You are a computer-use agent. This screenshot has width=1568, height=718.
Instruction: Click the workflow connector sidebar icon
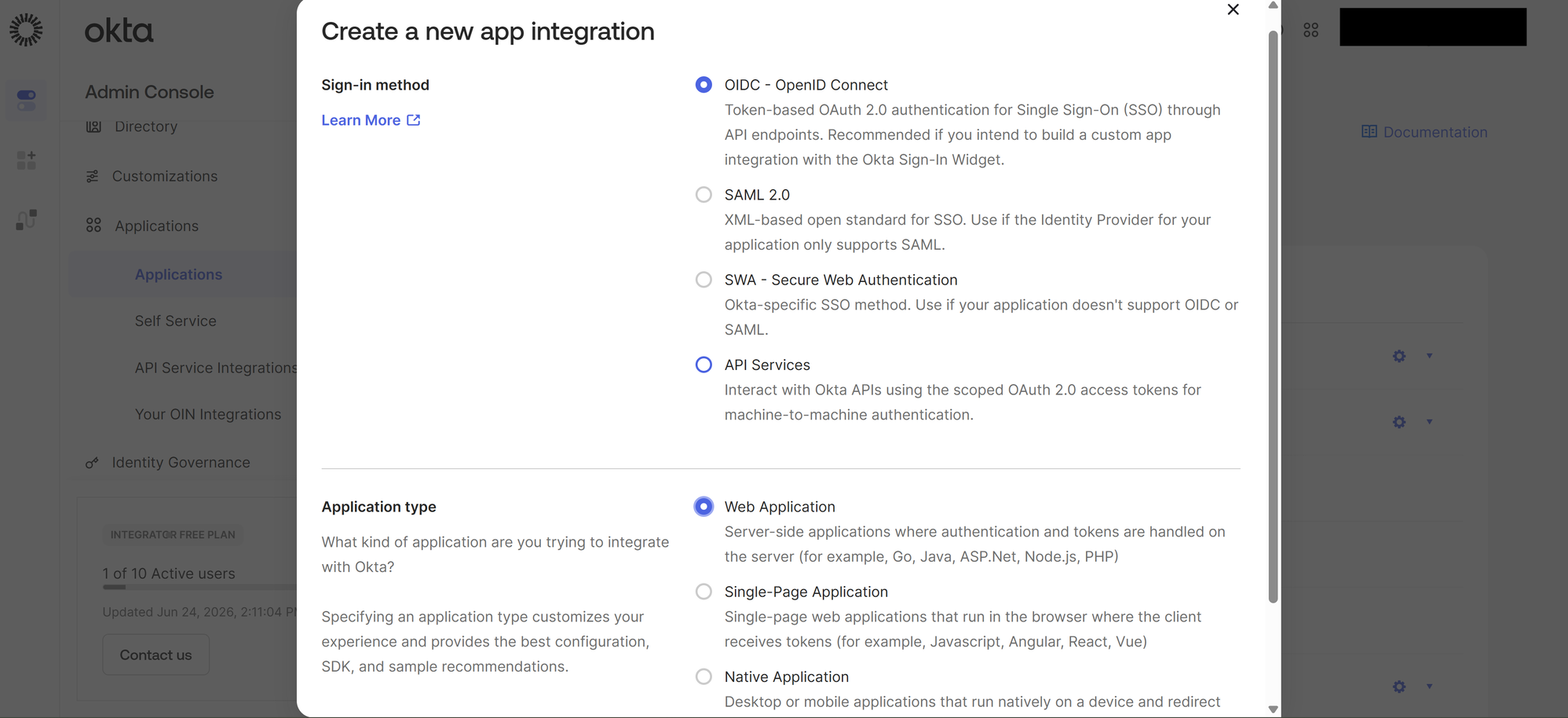point(26,220)
